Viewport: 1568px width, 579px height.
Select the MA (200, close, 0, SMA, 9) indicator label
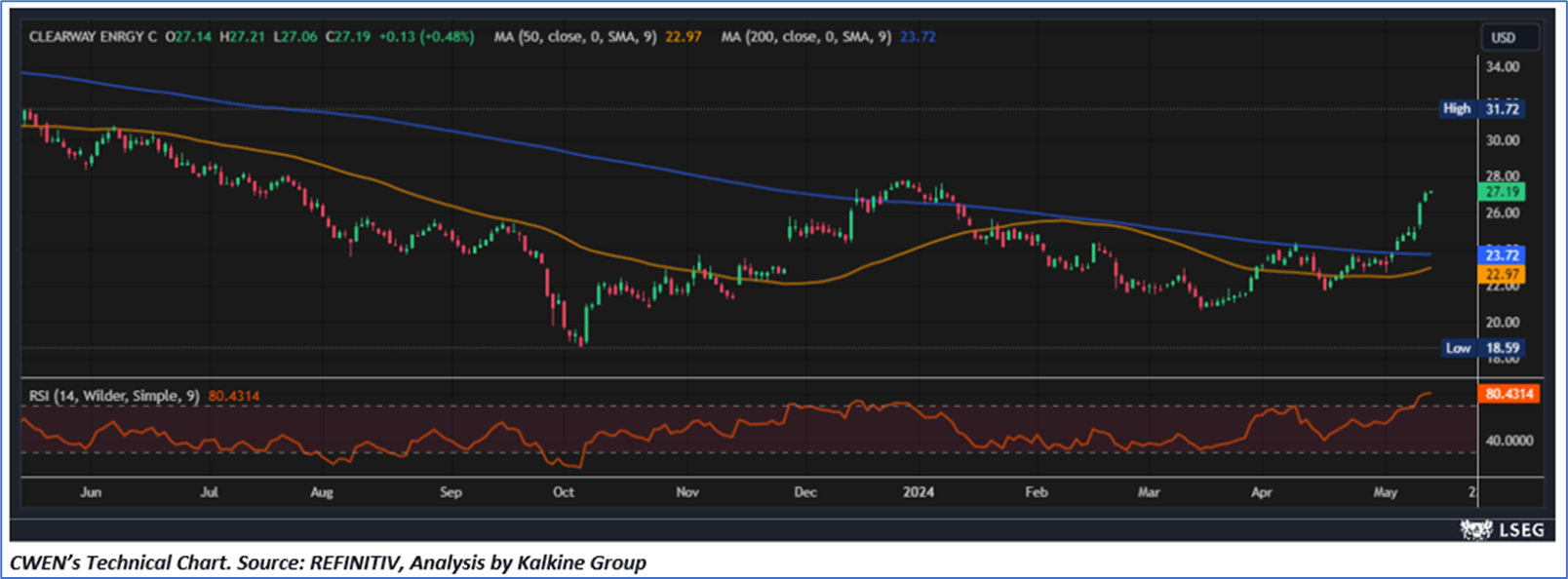tap(806, 37)
